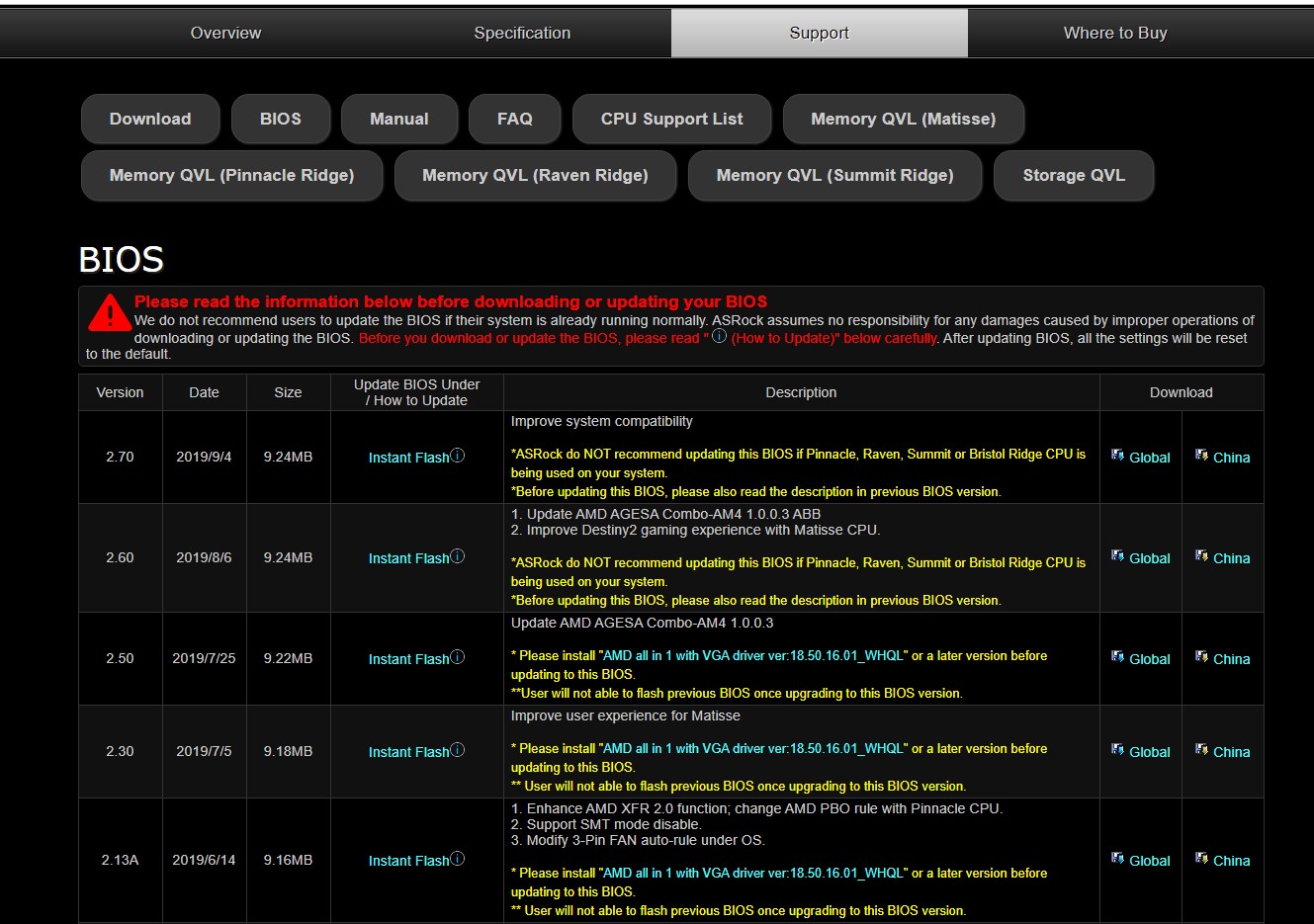Click the date cell '2019/8/6'
The height and width of the screenshot is (924, 1314).
click(204, 557)
